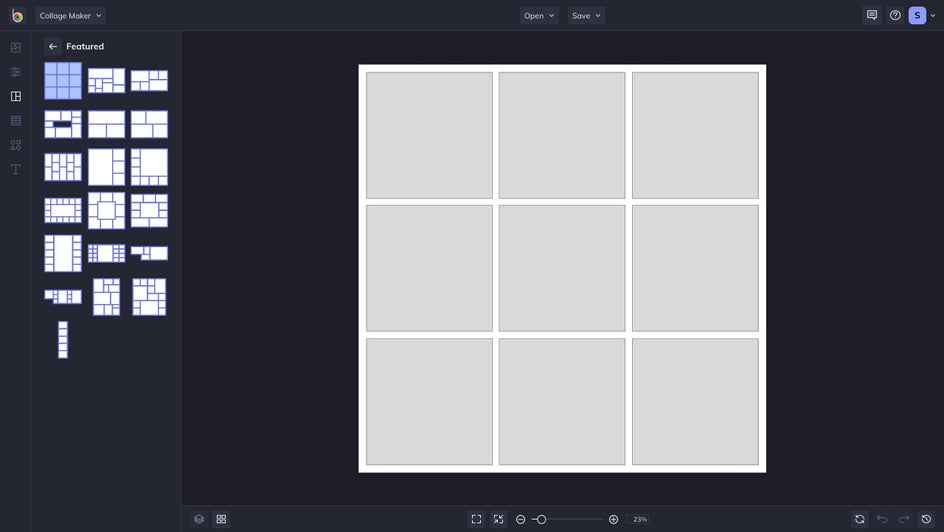Open the Customize settings sliders panel
Screen dimensions: 944x532
[x=16, y=72]
